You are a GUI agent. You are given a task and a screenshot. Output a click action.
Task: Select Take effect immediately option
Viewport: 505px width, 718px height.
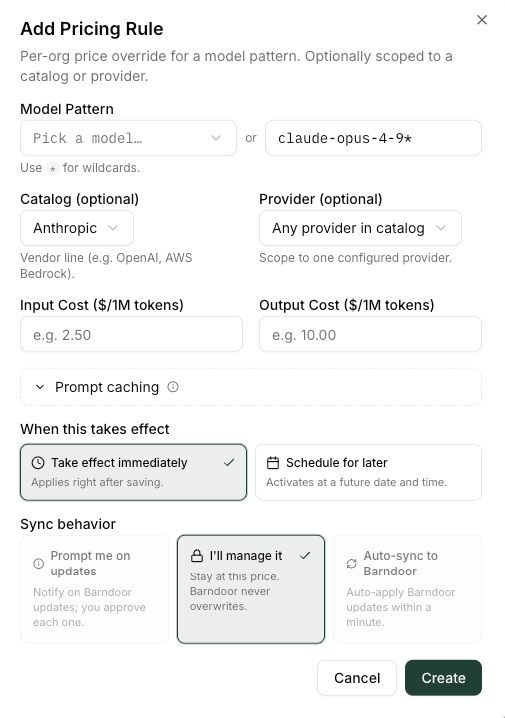pyautogui.click(x=133, y=472)
